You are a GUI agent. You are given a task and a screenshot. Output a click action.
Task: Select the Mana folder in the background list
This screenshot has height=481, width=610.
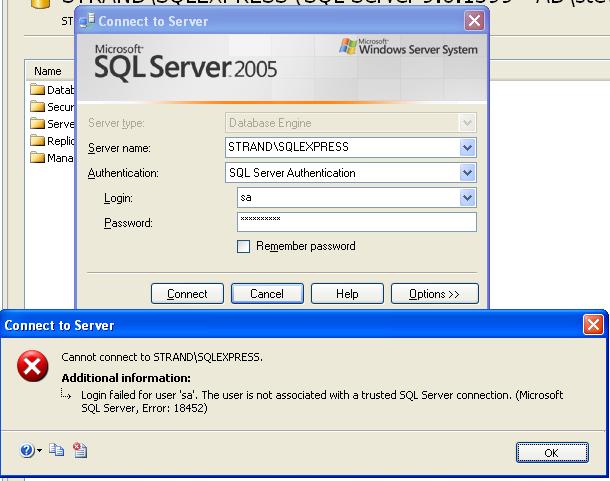pyautogui.click(x=52, y=158)
